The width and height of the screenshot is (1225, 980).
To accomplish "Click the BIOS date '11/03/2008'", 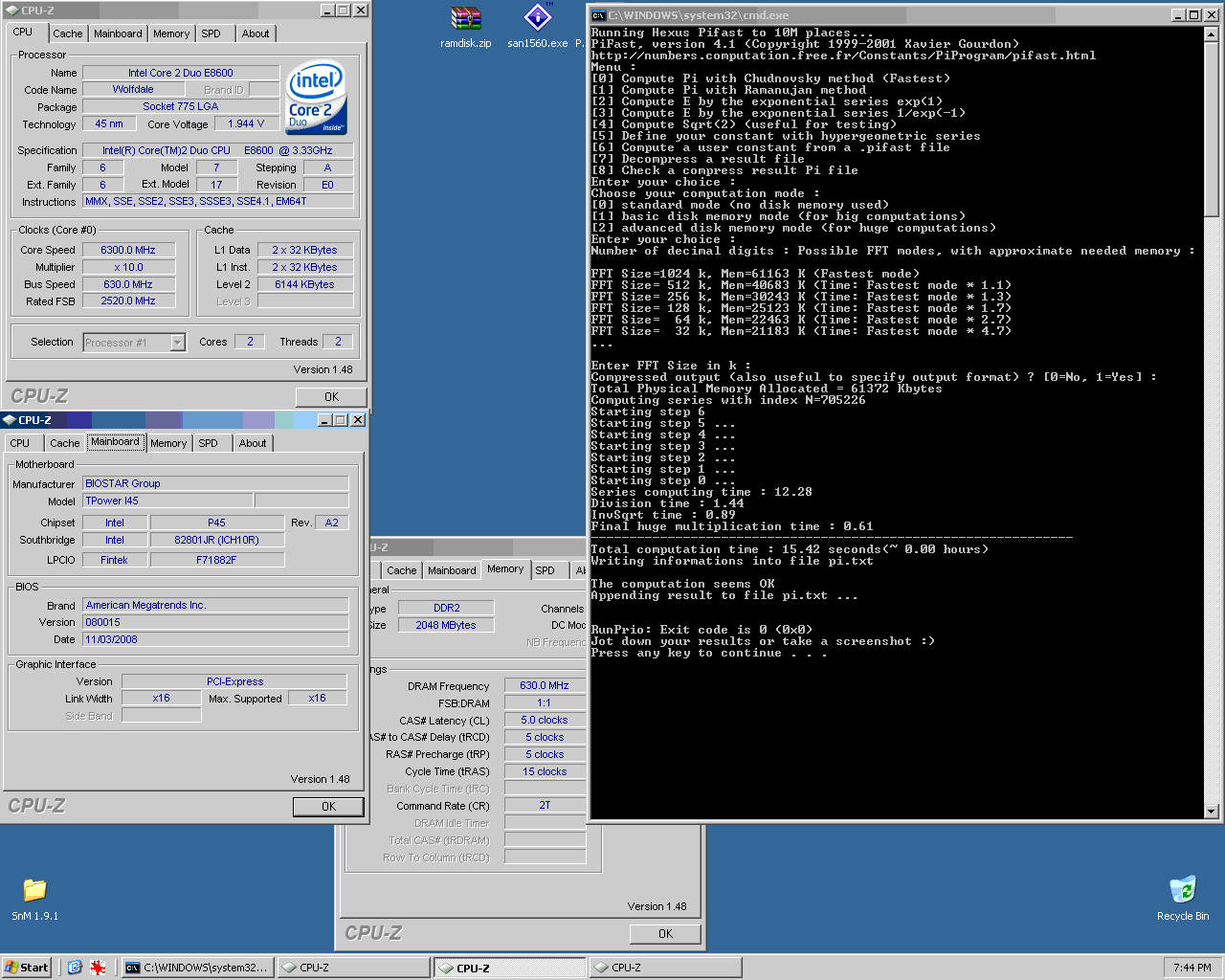I will 215,640.
